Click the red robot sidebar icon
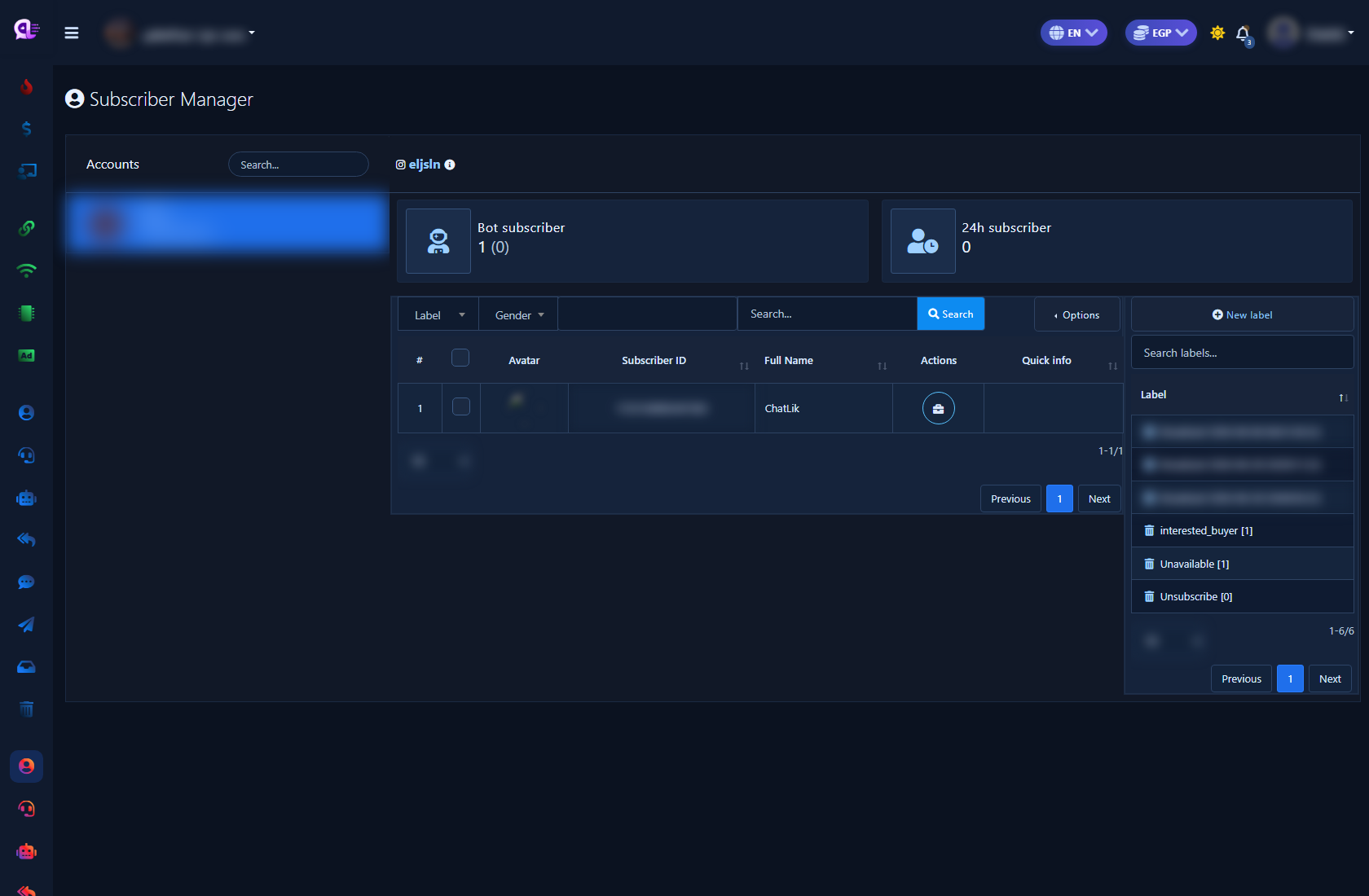This screenshot has width=1369, height=896. coord(26,851)
